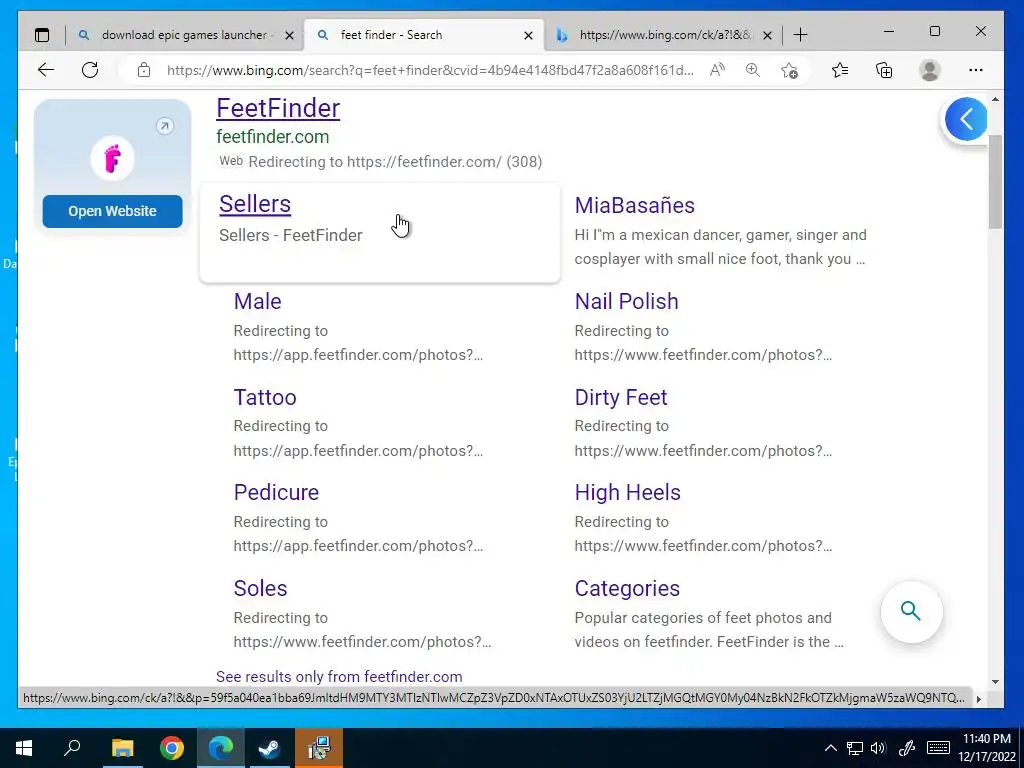Click the address bar URL field
Viewport: 1024px width, 768px height.
coord(430,70)
